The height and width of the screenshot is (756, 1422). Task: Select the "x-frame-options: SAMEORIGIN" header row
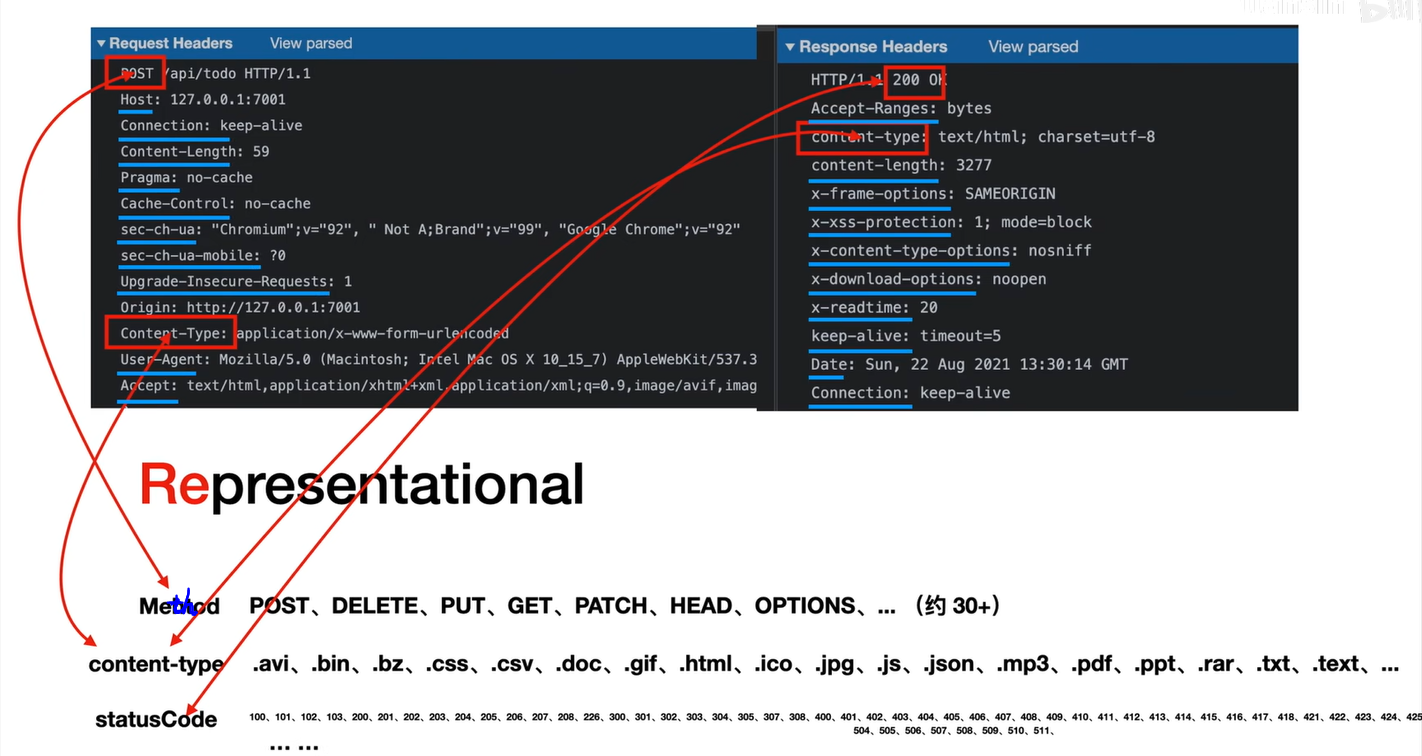tap(933, 194)
